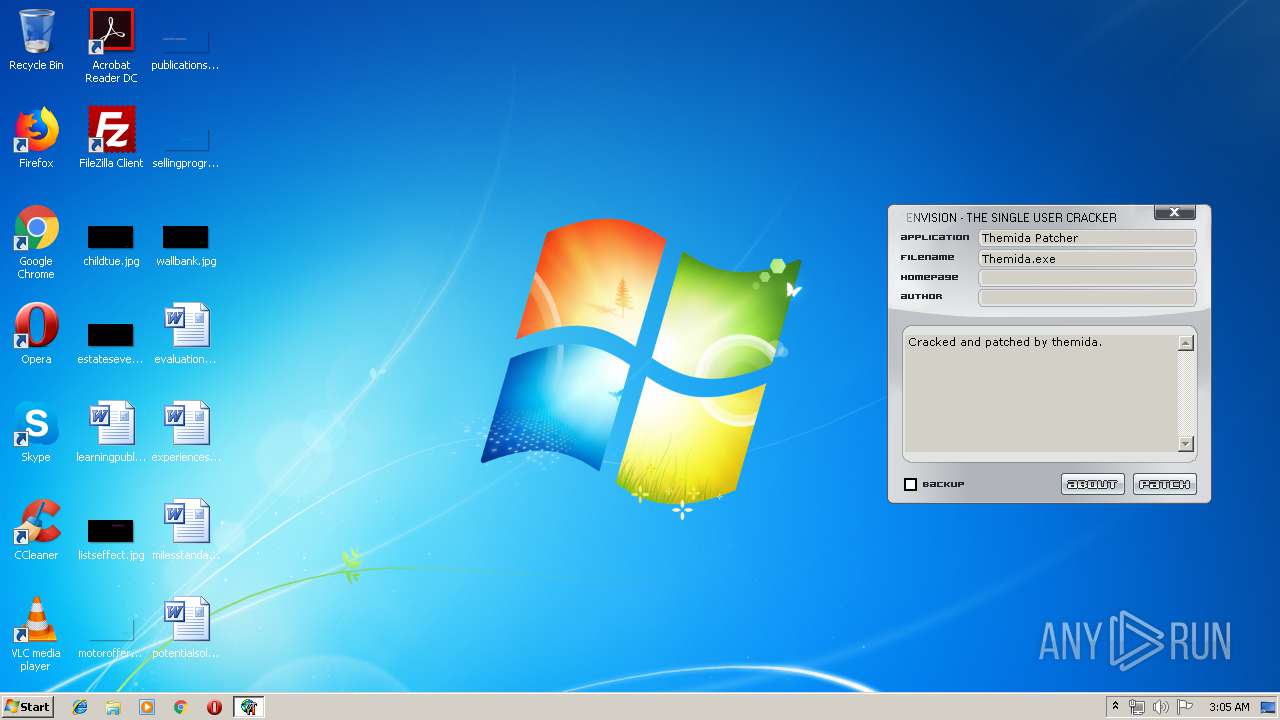This screenshot has height=720, width=1280.
Task: Open VLC media player shortcut
Action: [36, 634]
